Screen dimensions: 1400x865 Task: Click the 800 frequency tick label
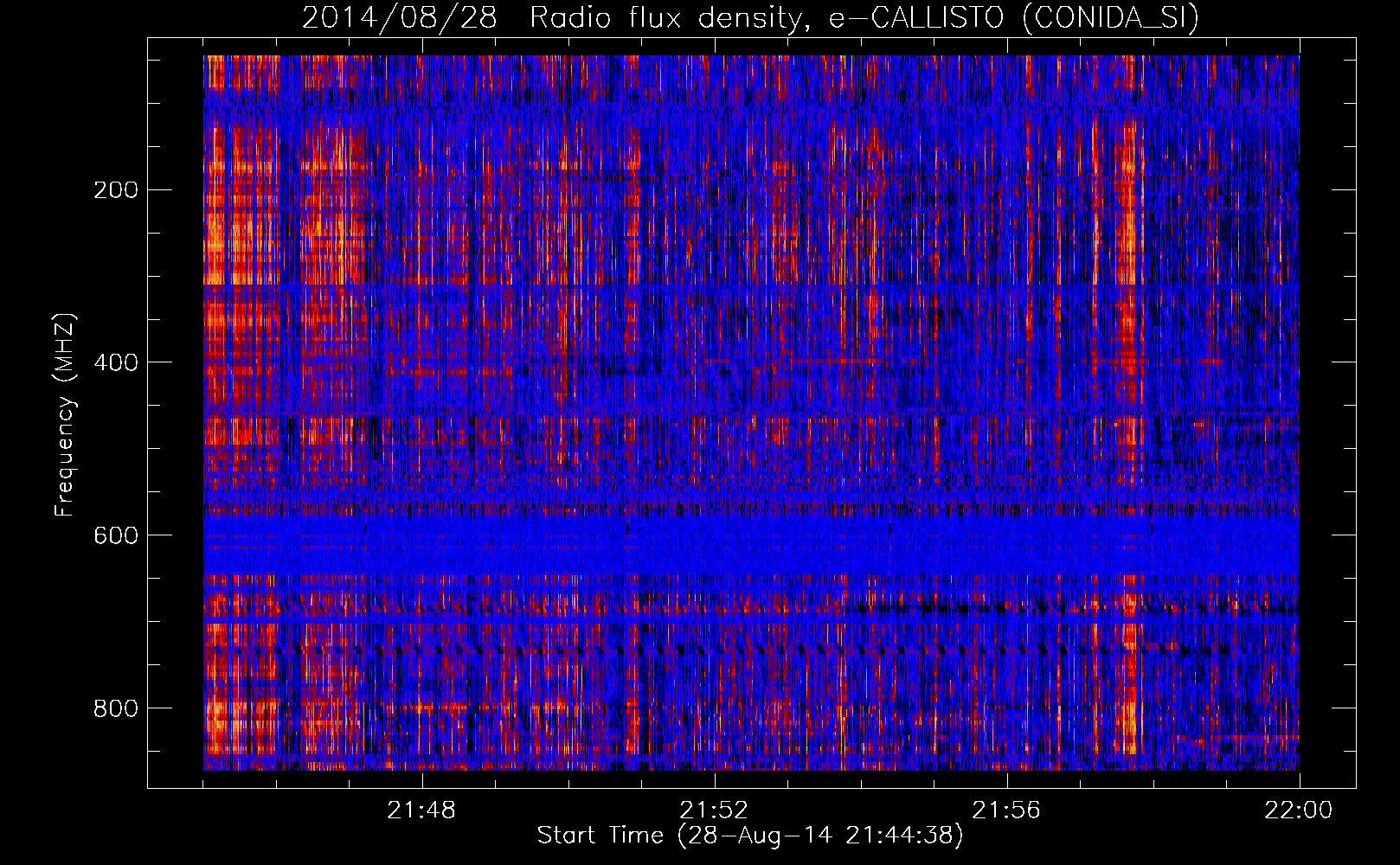coord(115,708)
